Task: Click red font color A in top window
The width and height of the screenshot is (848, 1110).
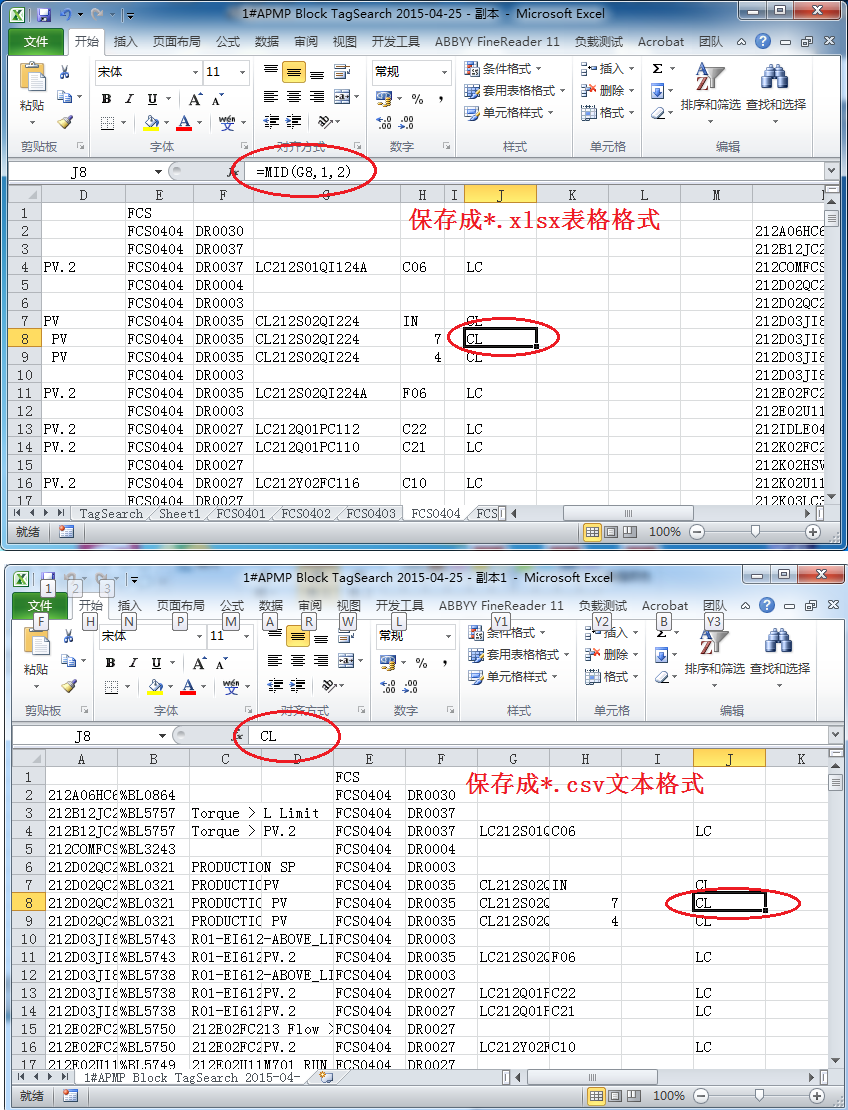Action: (x=184, y=122)
